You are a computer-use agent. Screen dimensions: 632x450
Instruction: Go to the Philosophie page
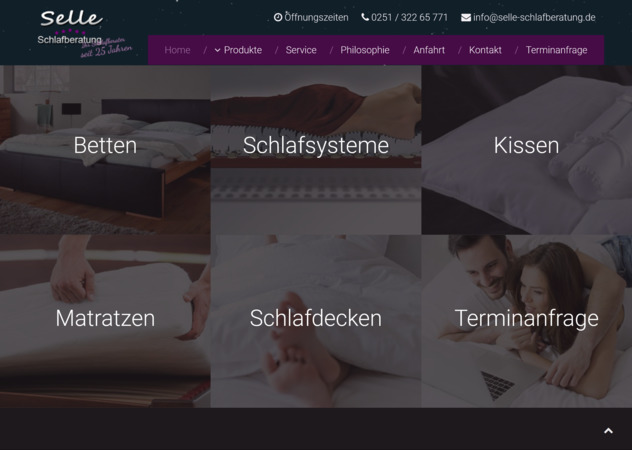point(365,50)
